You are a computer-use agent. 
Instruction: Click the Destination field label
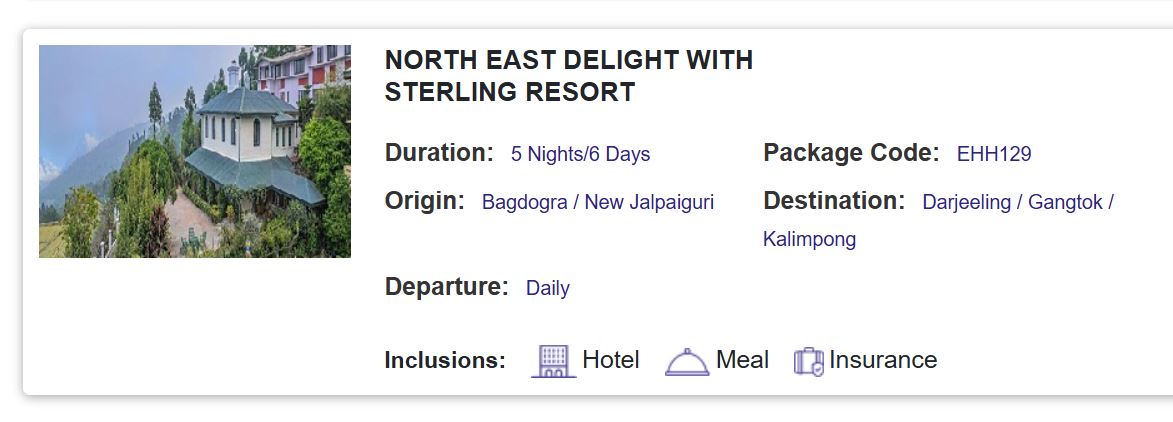coord(834,201)
